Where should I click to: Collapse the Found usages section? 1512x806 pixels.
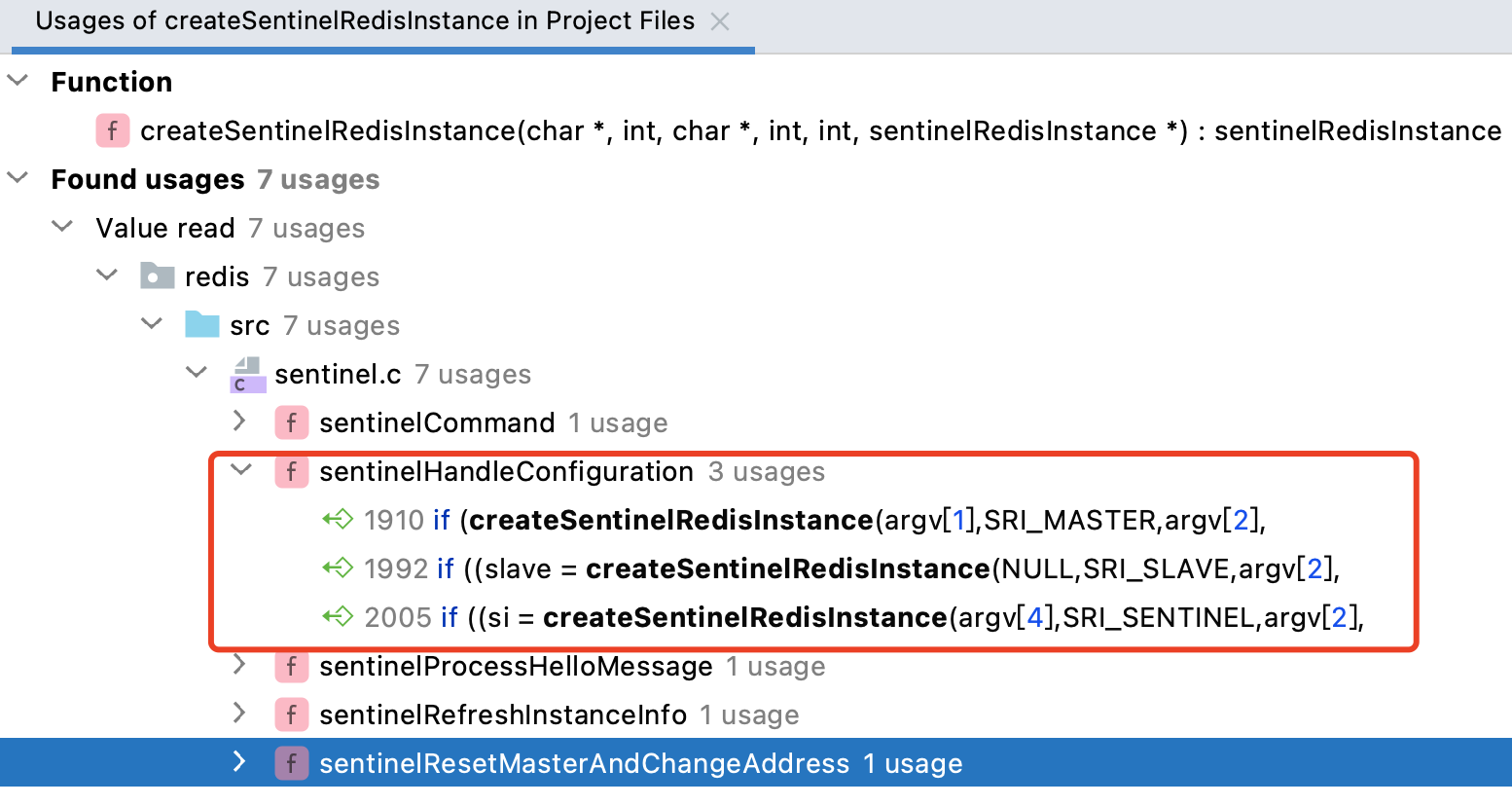point(18,178)
